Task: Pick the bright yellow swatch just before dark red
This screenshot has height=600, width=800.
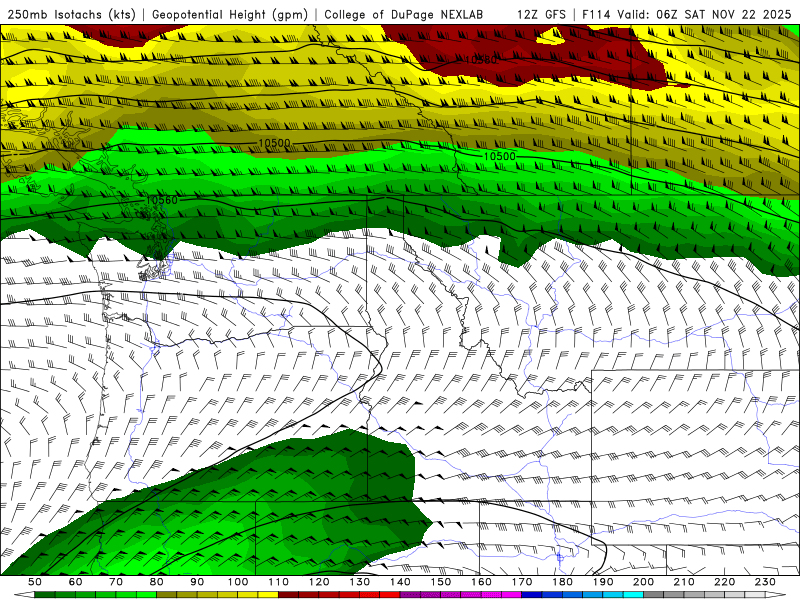Action: pos(268,594)
